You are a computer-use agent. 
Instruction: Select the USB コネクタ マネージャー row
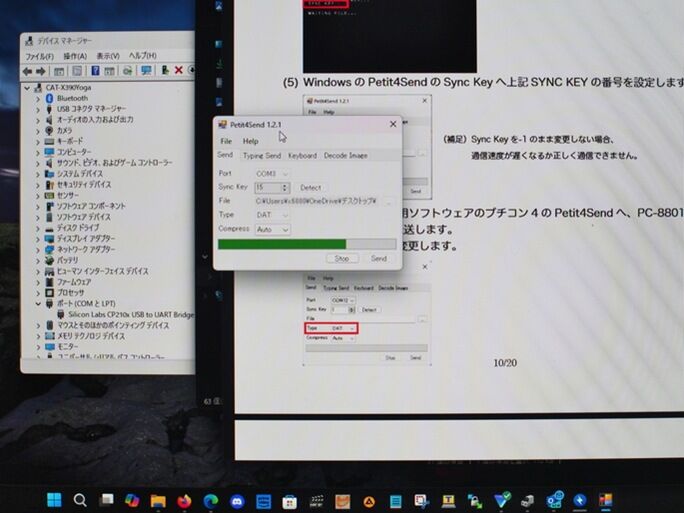point(91,109)
